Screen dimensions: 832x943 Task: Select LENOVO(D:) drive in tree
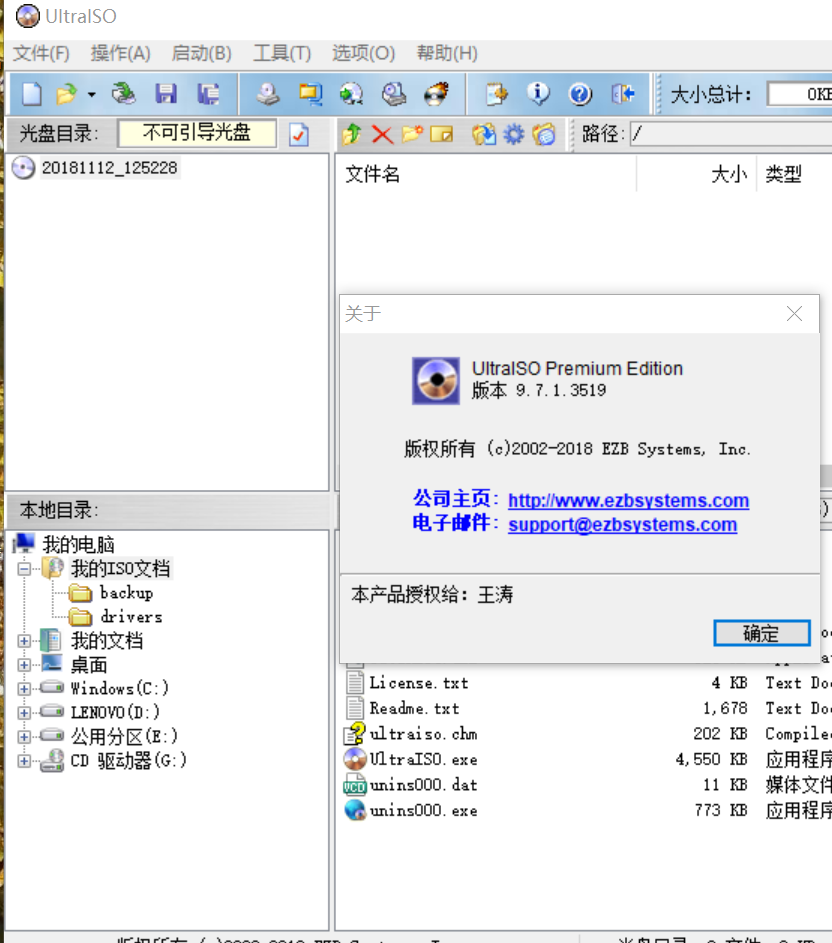(x=115, y=713)
